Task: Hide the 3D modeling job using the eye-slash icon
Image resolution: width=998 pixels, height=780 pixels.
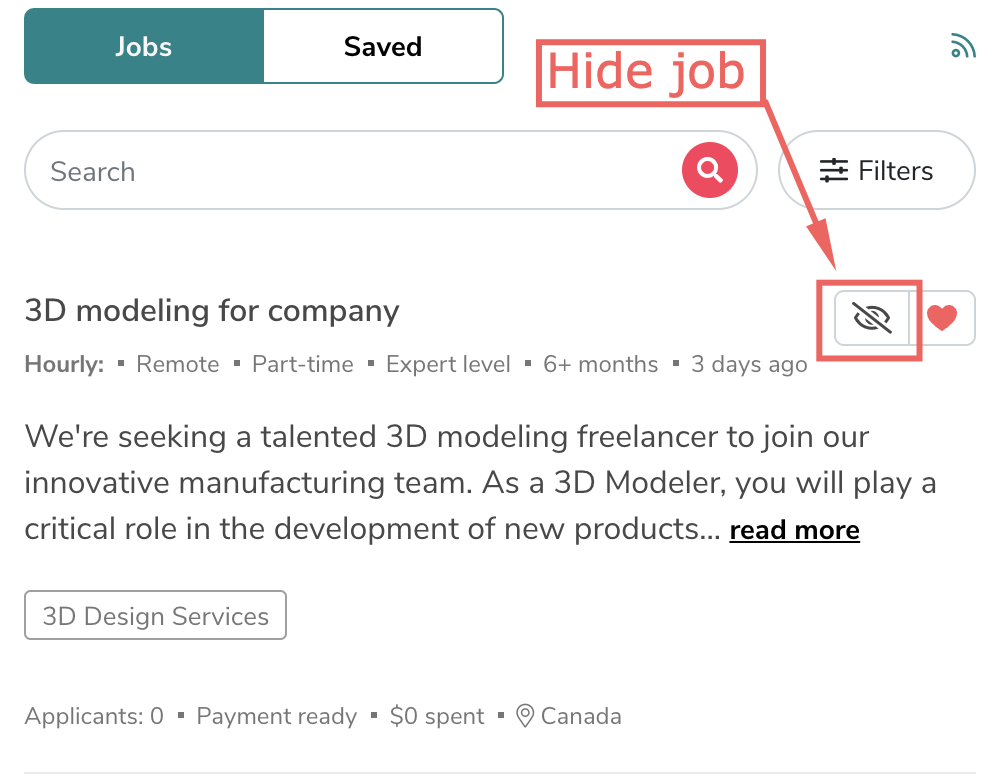Action: click(x=869, y=317)
